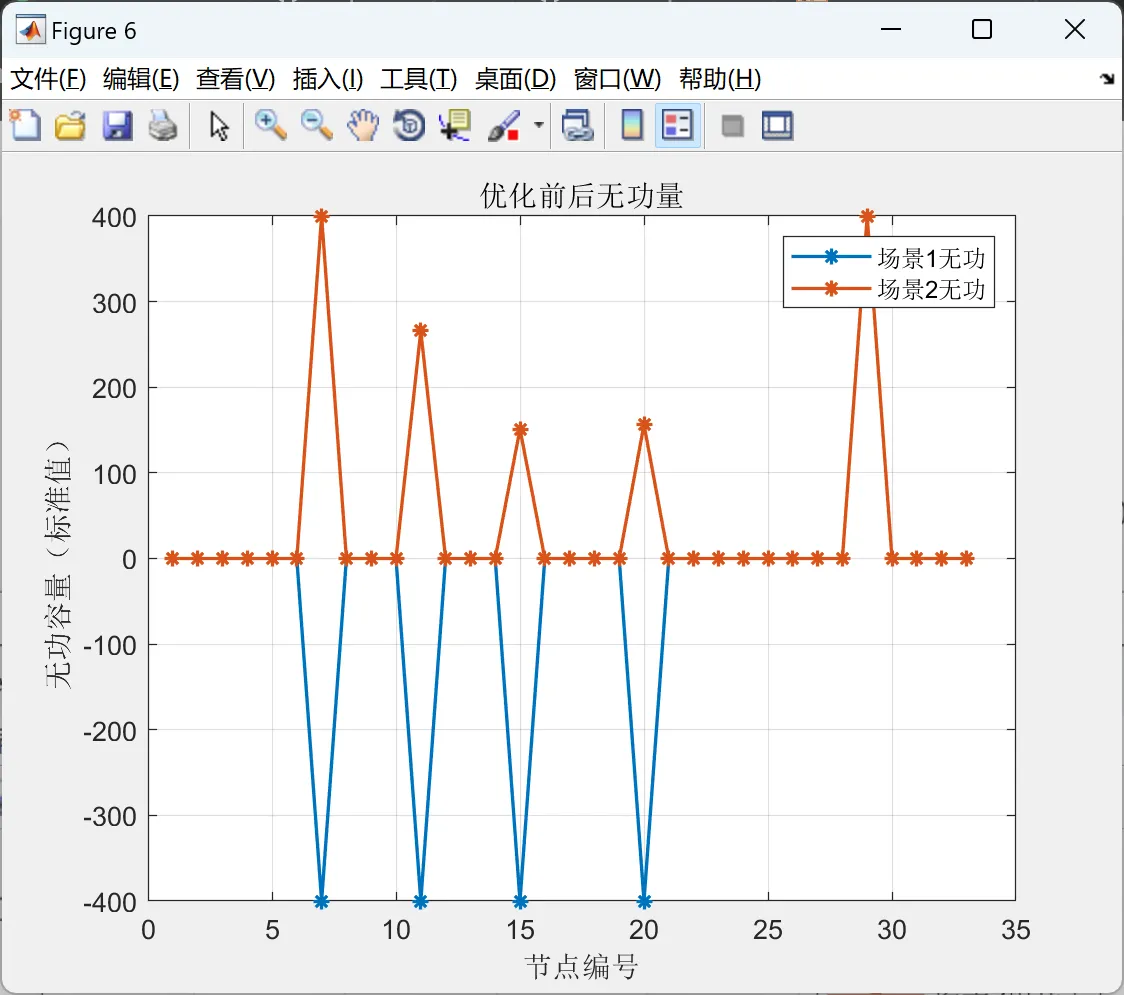Maximize the Figure 6 window
The image size is (1124, 995).
click(982, 29)
